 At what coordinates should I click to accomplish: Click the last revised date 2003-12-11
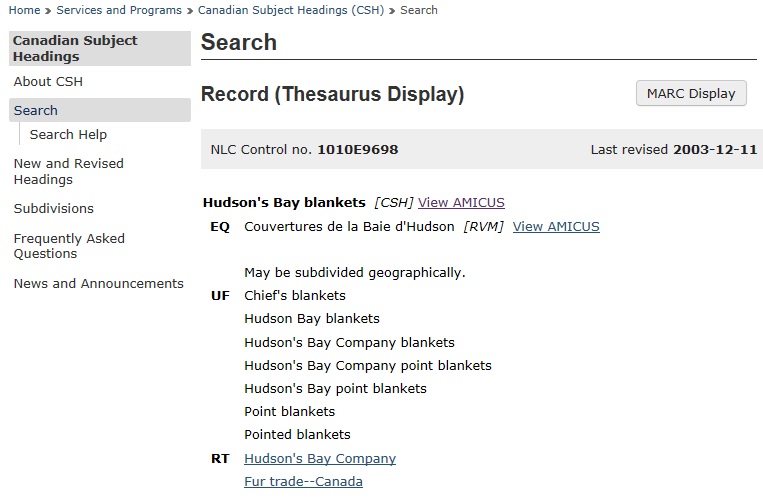715,150
